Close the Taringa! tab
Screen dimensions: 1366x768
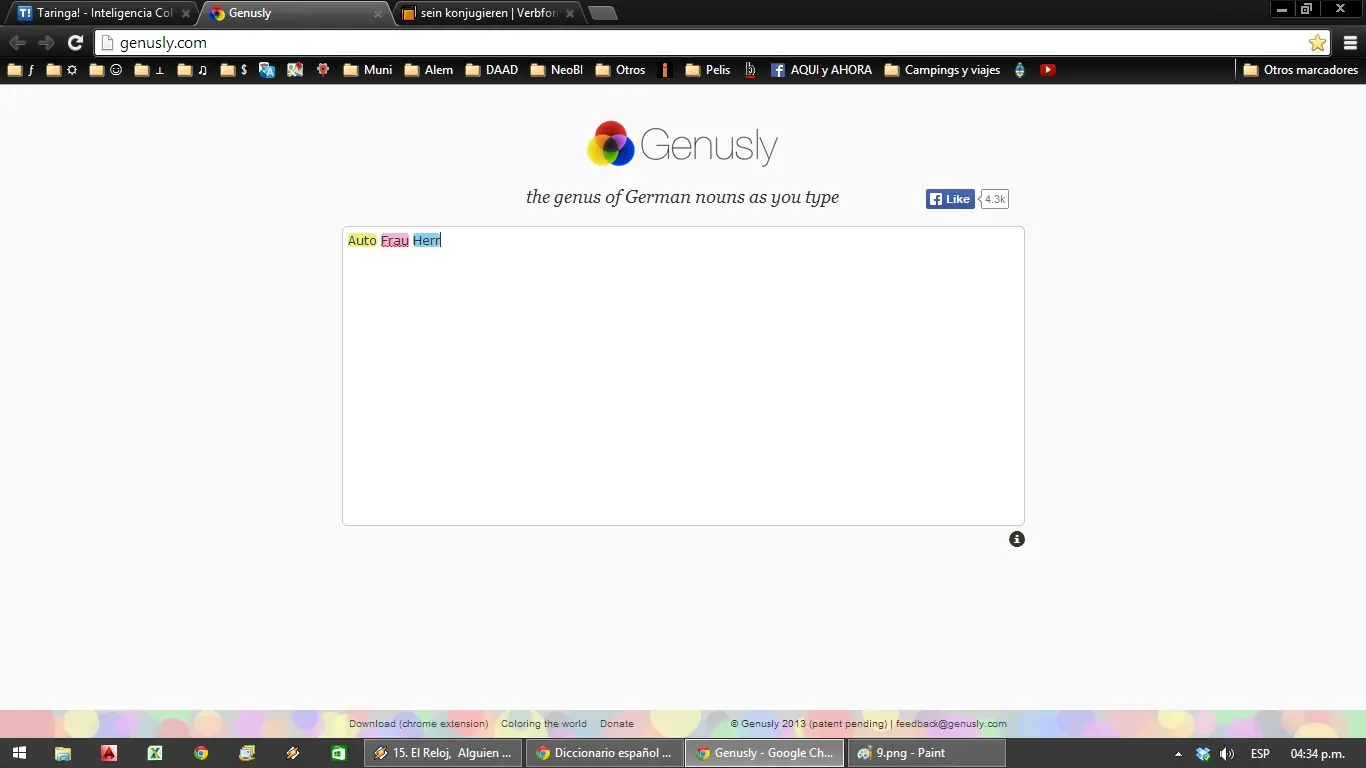[186, 14]
